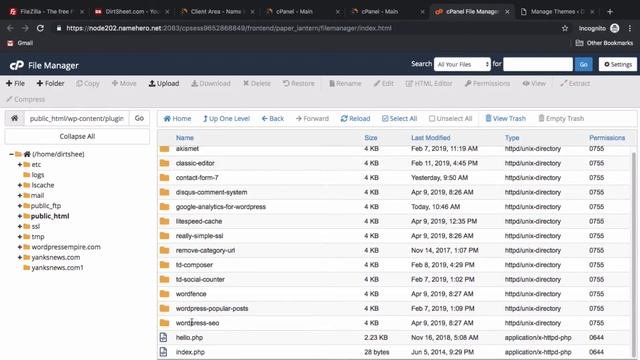Sort the listing by Size column
The image size is (640, 360).
pyautogui.click(x=371, y=138)
